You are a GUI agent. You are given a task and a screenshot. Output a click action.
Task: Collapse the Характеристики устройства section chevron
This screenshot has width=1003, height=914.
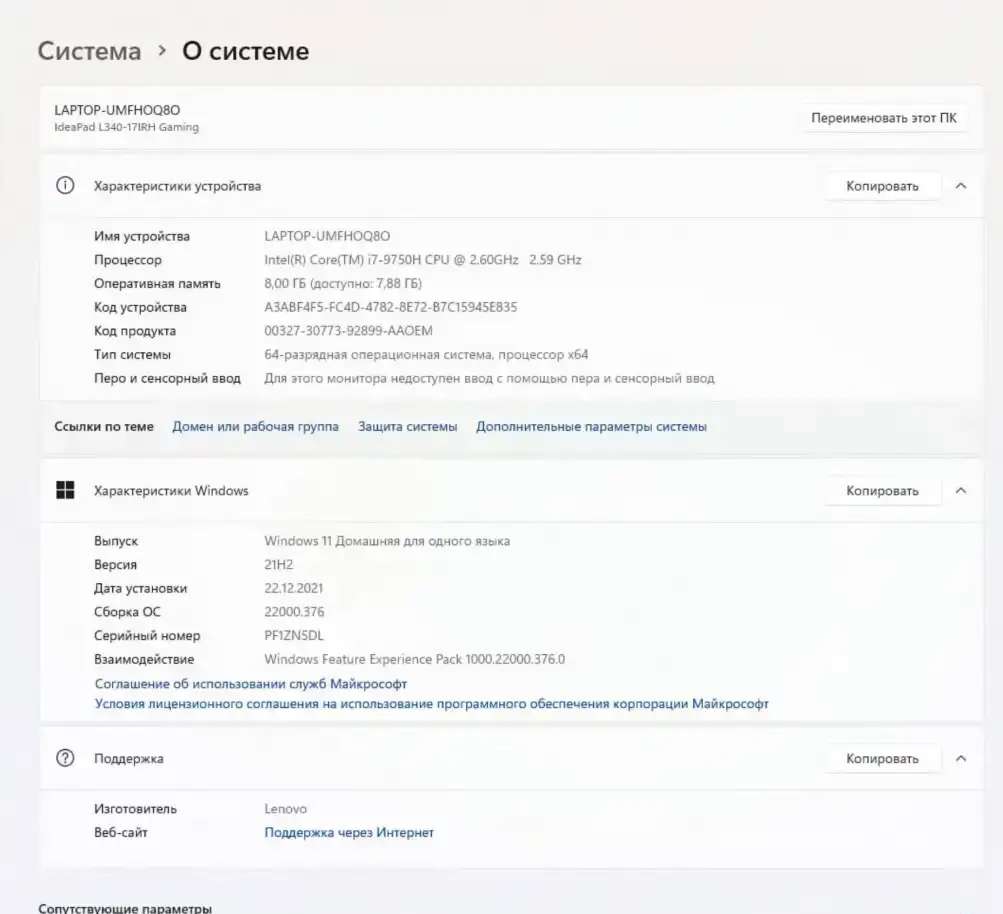pyautogui.click(x=961, y=186)
